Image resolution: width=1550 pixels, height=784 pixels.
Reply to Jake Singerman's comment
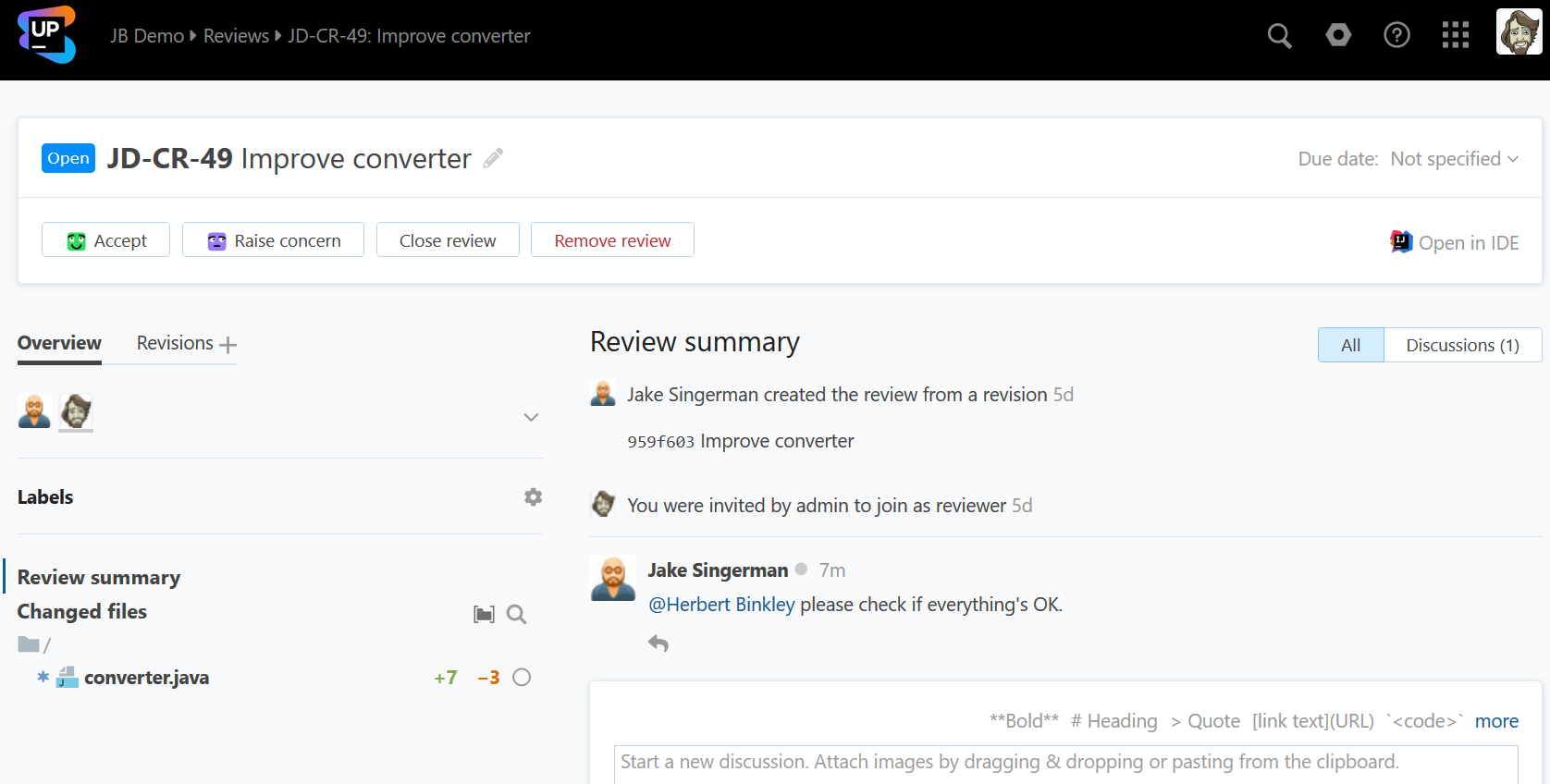pyautogui.click(x=658, y=643)
